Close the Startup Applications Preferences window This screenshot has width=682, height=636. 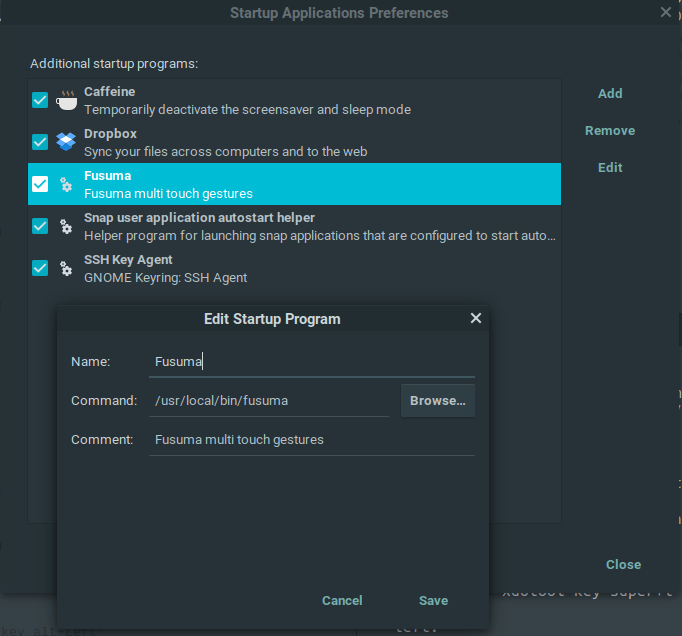click(x=666, y=13)
